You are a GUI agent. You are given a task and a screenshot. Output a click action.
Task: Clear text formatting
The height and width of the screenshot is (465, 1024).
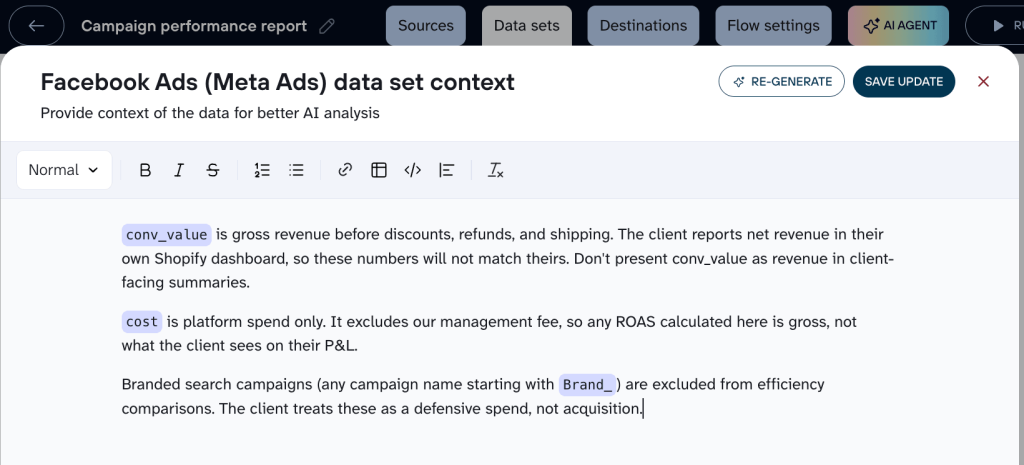point(496,170)
